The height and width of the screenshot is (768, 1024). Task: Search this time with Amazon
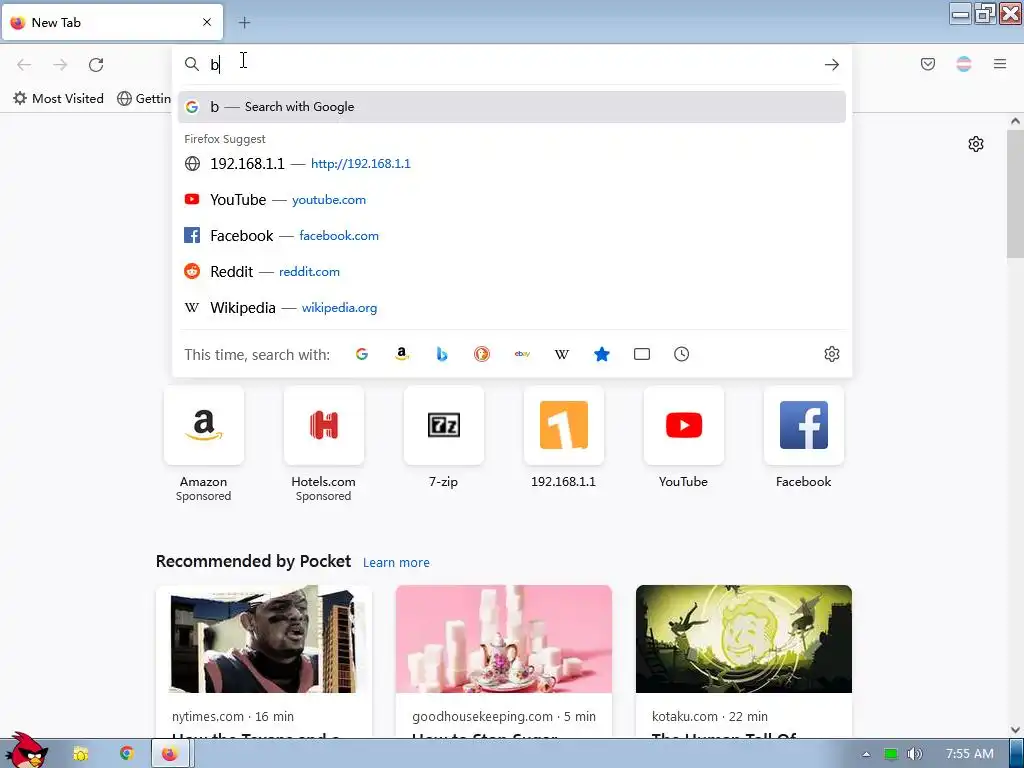tap(402, 354)
